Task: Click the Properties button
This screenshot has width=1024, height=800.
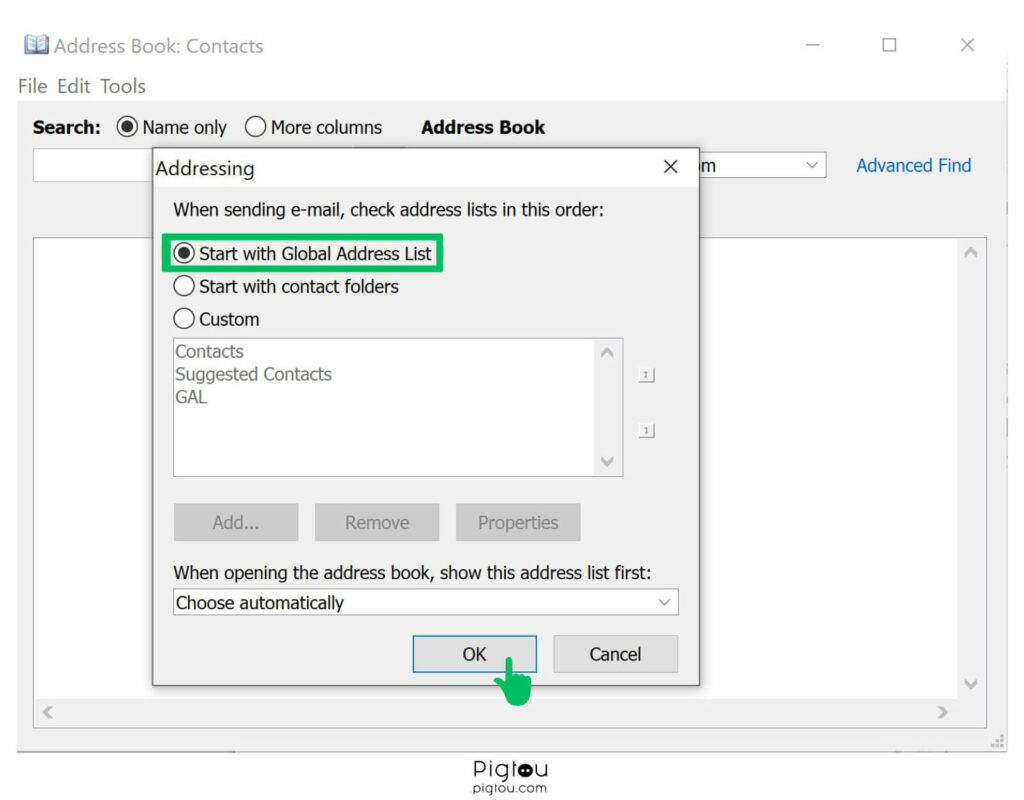Action: pyautogui.click(x=518, y=522)
